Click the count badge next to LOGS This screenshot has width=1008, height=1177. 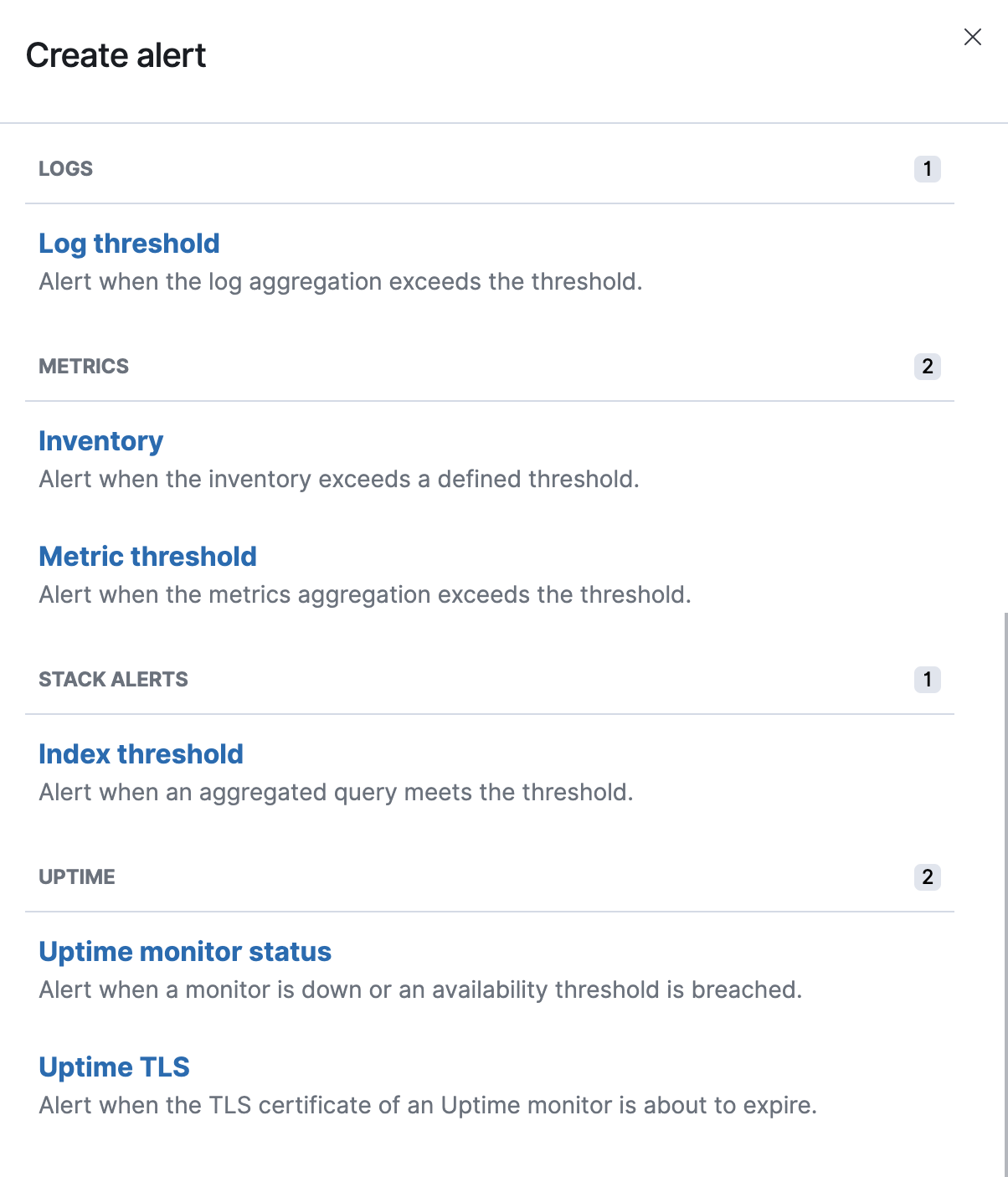pos(927,168)
